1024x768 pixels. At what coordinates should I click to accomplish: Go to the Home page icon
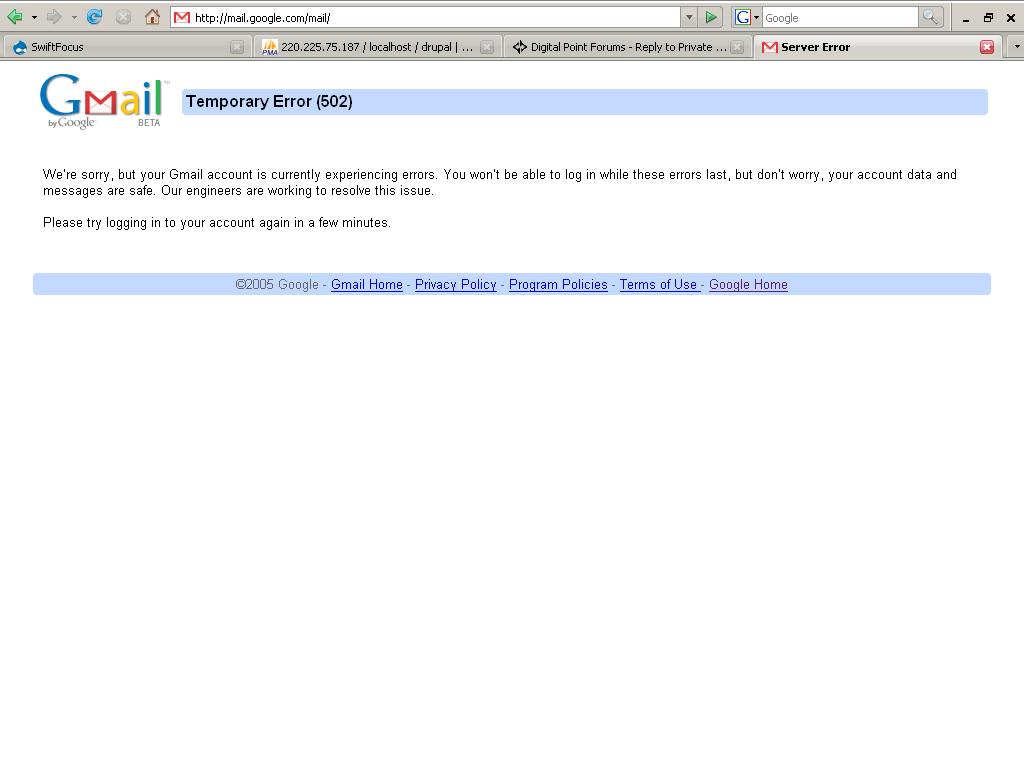pyautogui.click(x=152, y=17)
